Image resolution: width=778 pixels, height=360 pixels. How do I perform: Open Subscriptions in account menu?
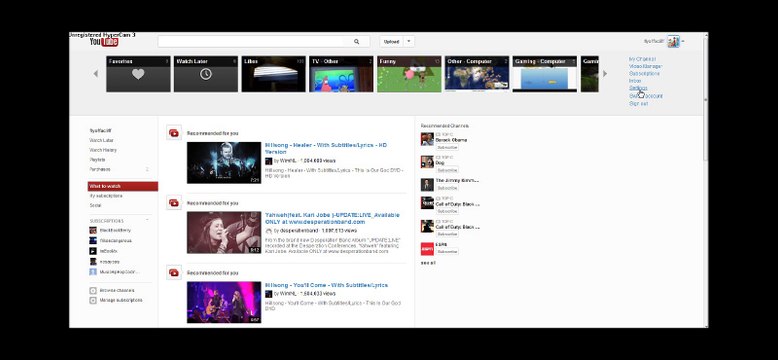[644, 73]
